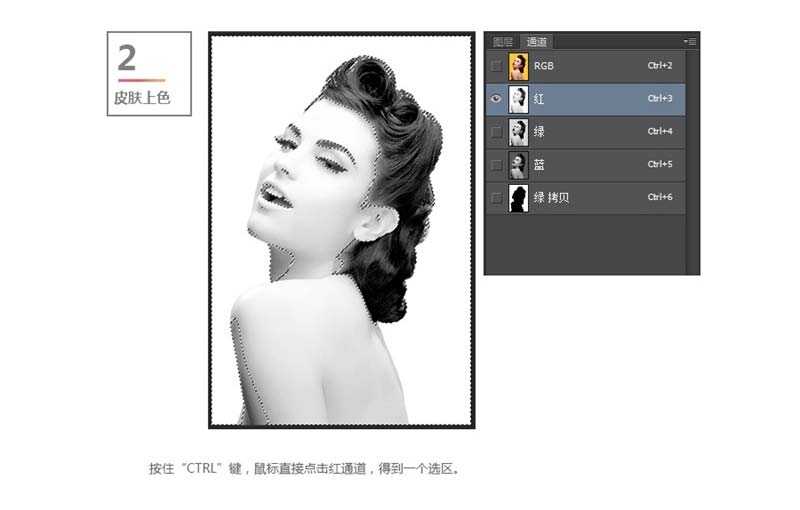This screenshot has height=510, width=800.
Task: Click the 绿 拷贝 channel mask thumbnail
Action: tap(518, 198)
